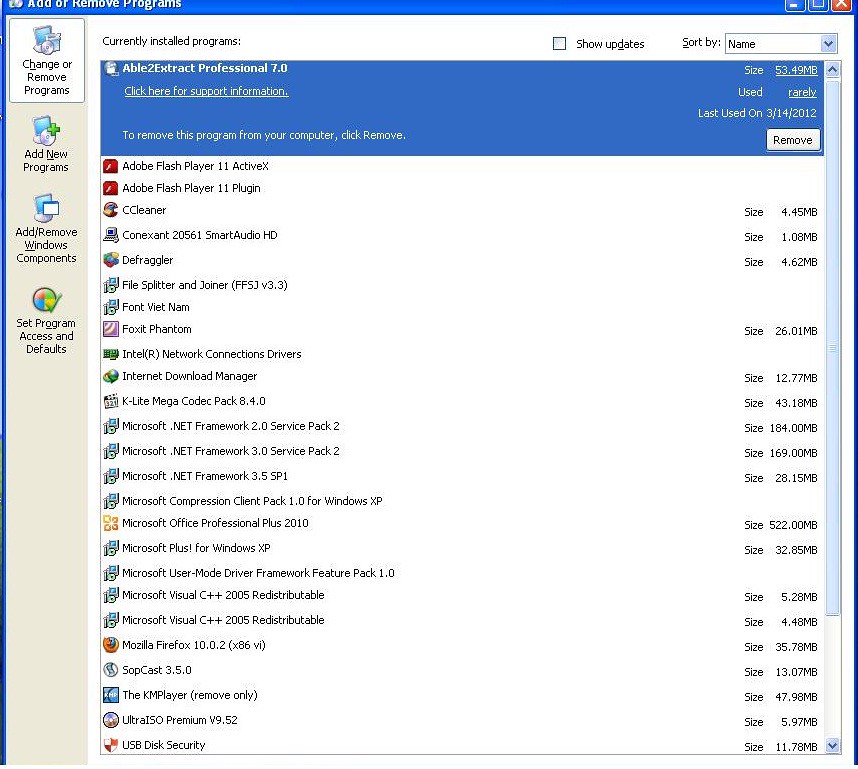Click 'The KMPlayer (remove only)' entry name
The height and width of the screenshot is (769, 858).
[x=189, y=695]
